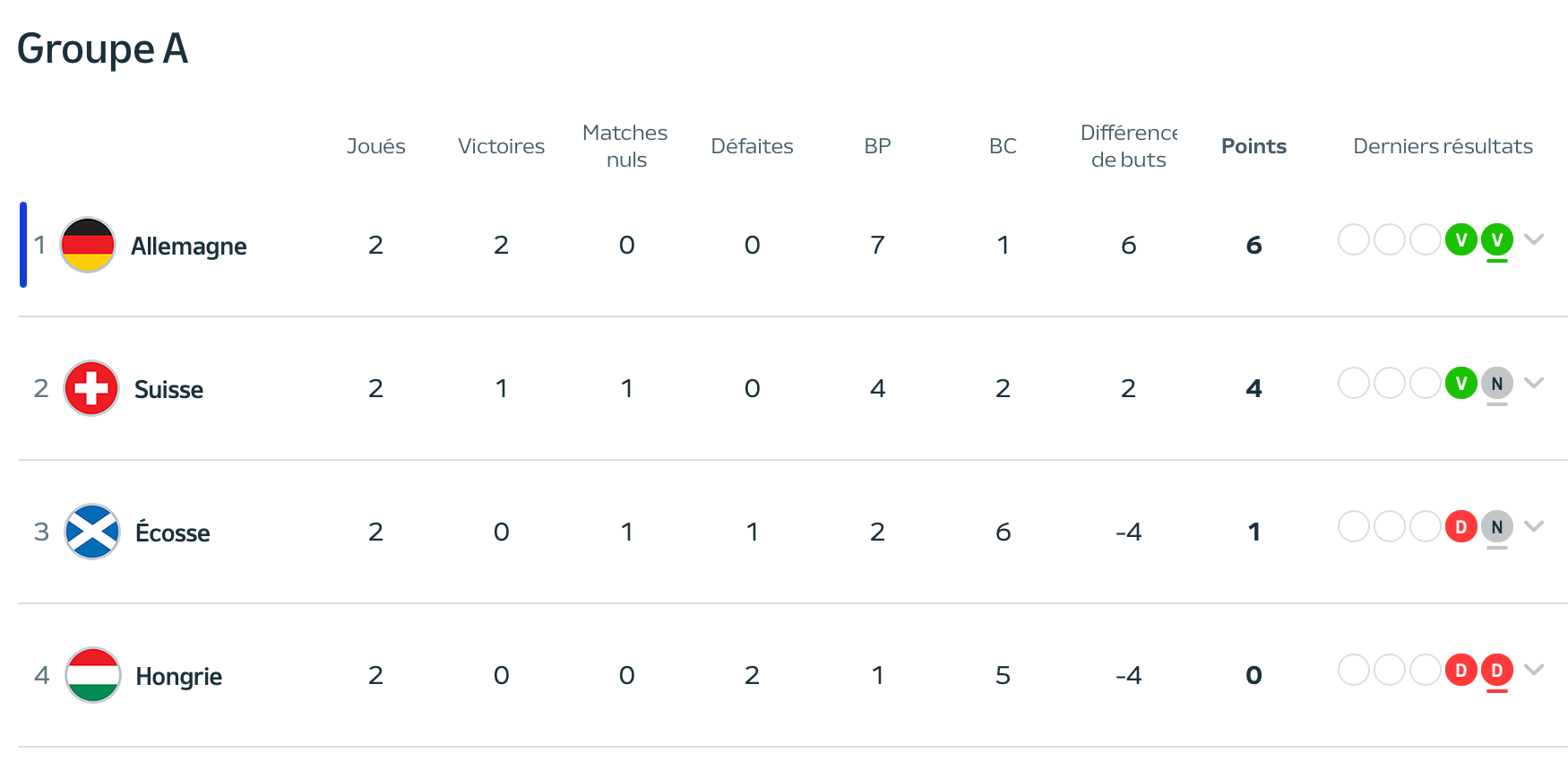The width and height of the screenshot is (1568, 762).
Task: Click the Points column header
Action: 1254,146
